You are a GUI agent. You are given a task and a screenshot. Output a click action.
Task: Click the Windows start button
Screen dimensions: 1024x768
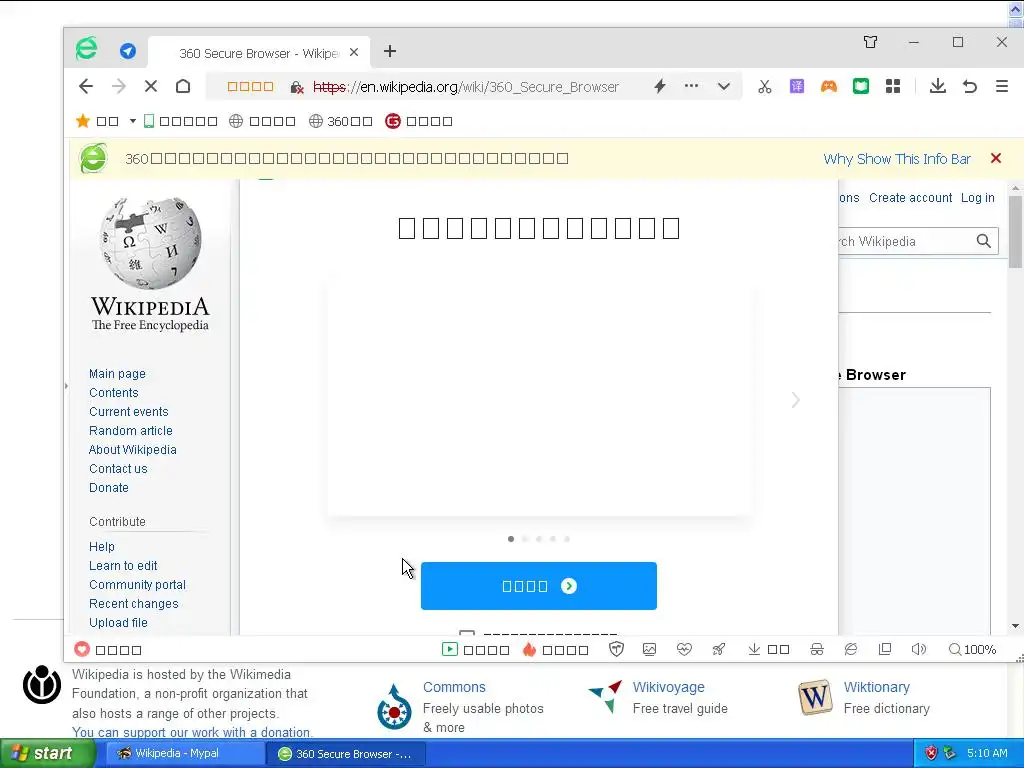[x=48, y=753]
